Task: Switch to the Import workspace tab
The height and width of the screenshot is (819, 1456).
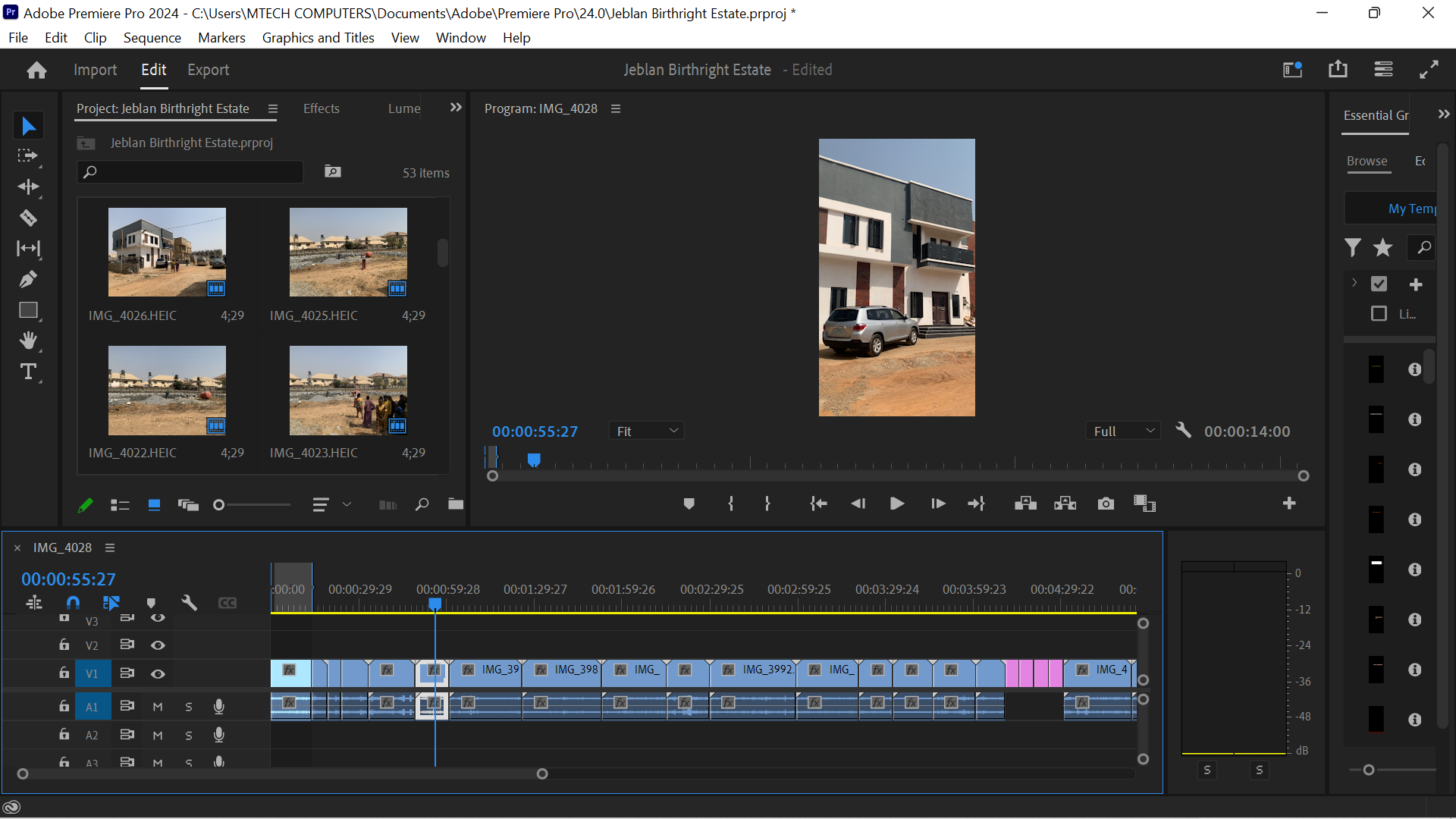Action: pos(95,70)
